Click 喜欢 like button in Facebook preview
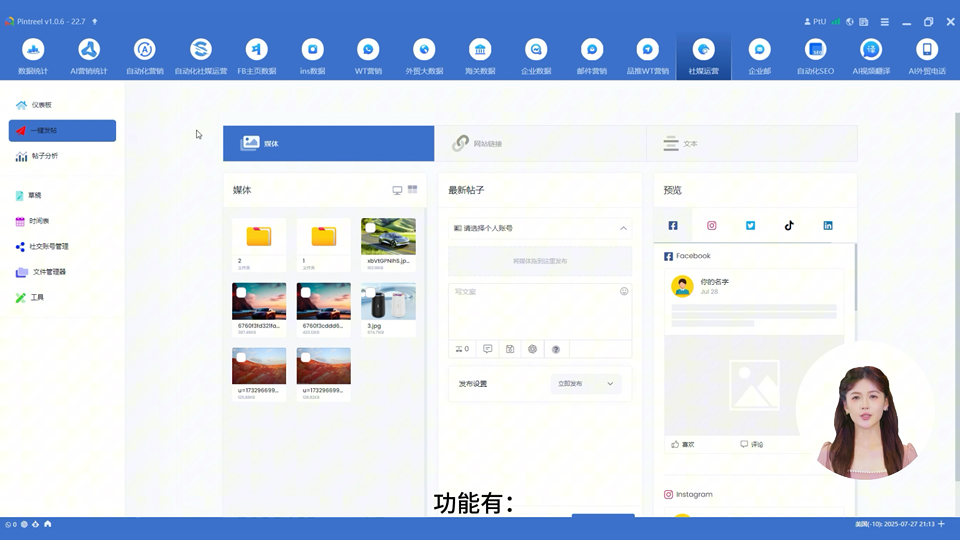Viewport: 960px width, 540px height. pos(683,444)
